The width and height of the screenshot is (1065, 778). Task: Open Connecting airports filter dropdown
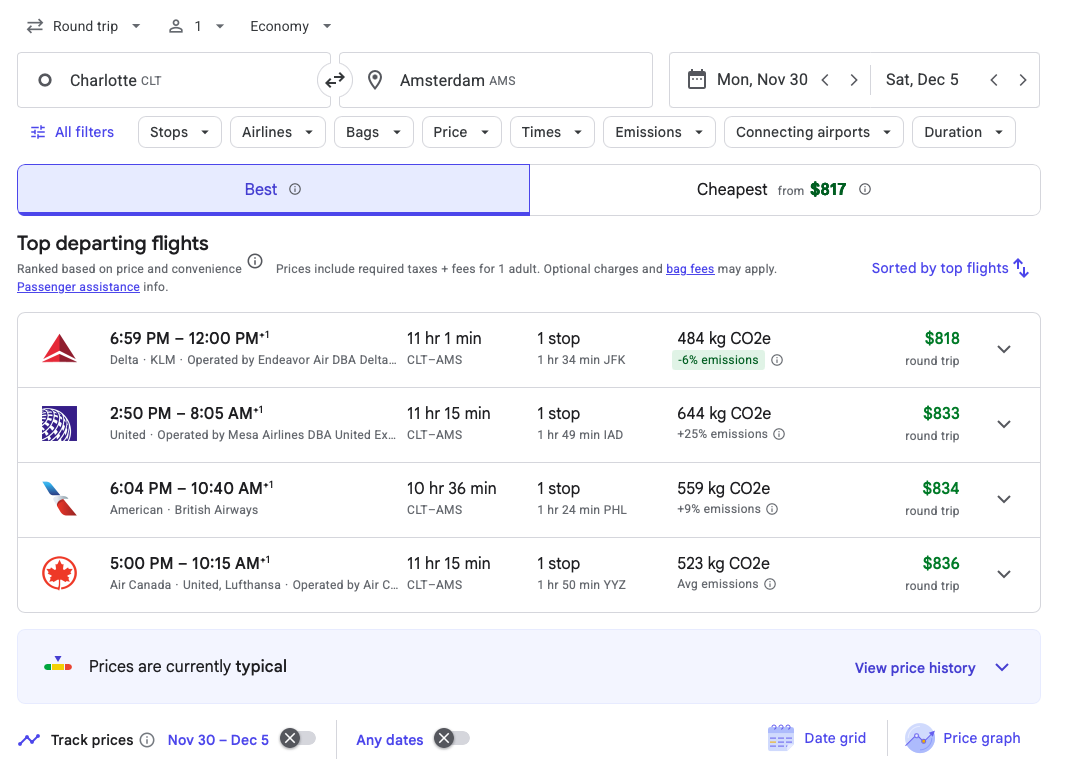click(814, 132)
